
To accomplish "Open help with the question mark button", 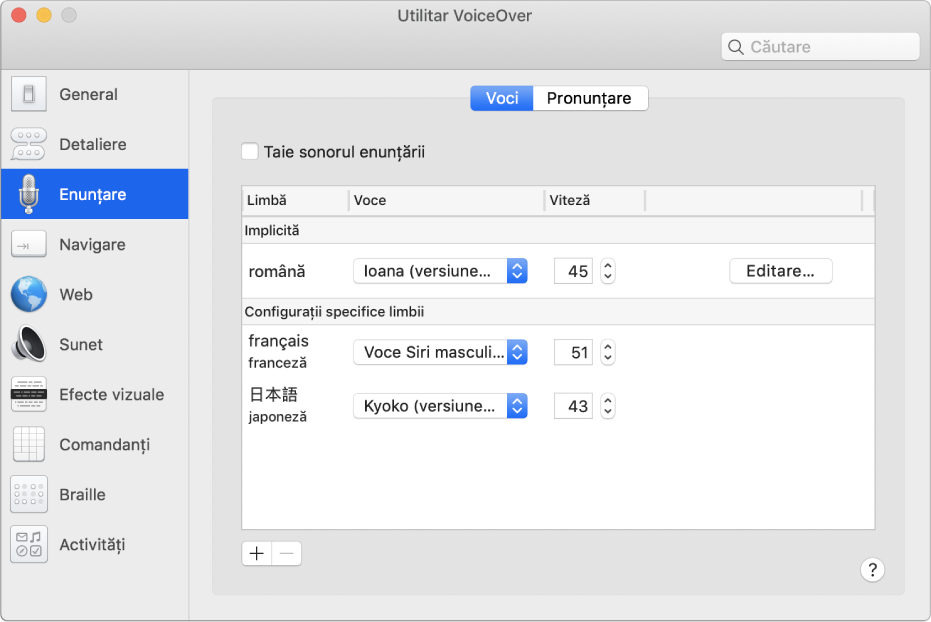I will click(x=872, y=570).
